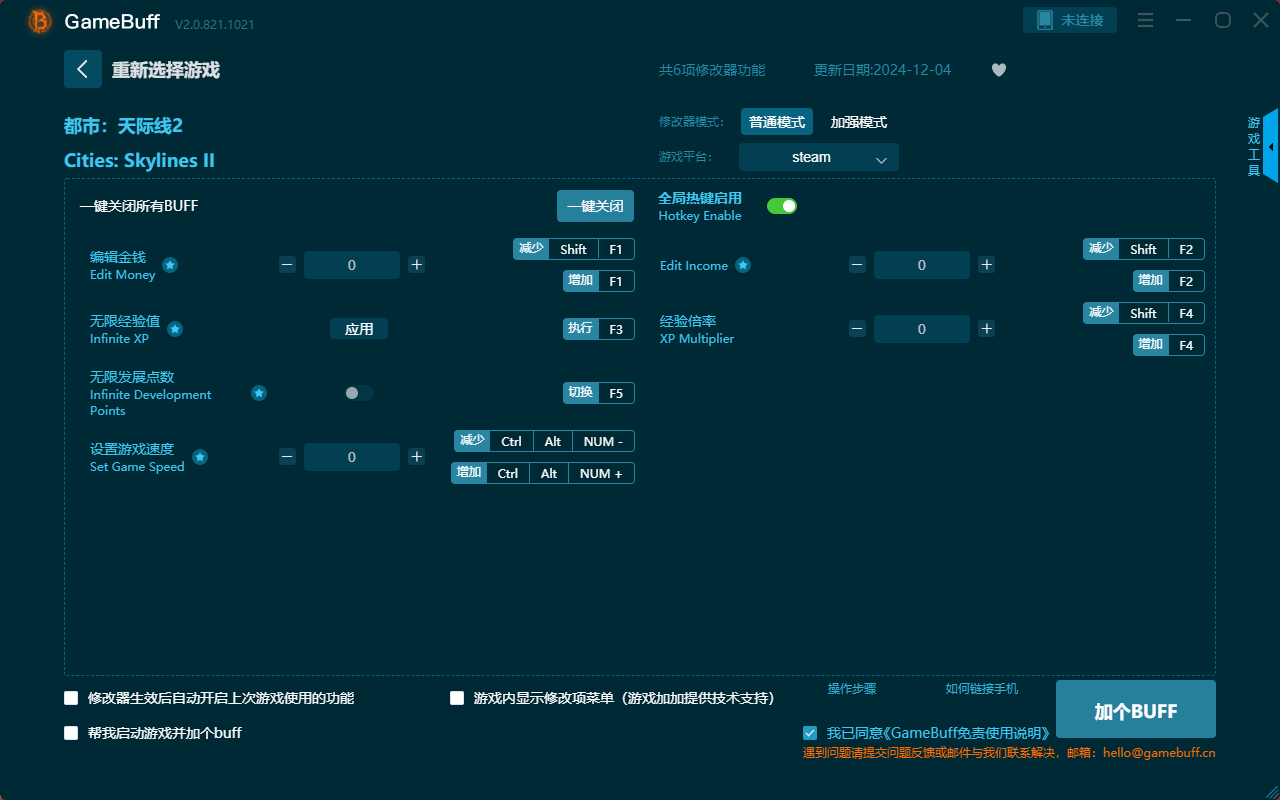This screenshot has height=800, width=1280.
Task: Click 应用 button for Infinite XP
Action: [359, 329]
